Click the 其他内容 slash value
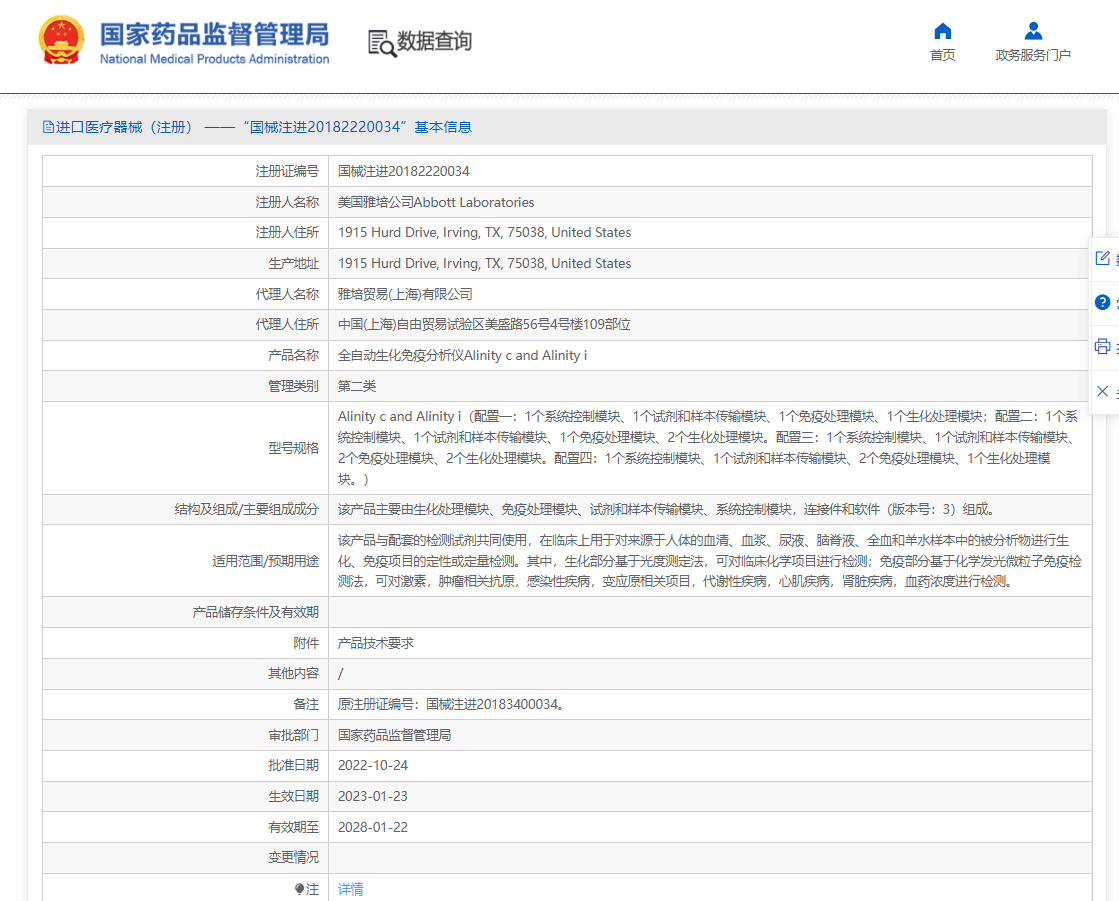 click(x=340, y=674)
